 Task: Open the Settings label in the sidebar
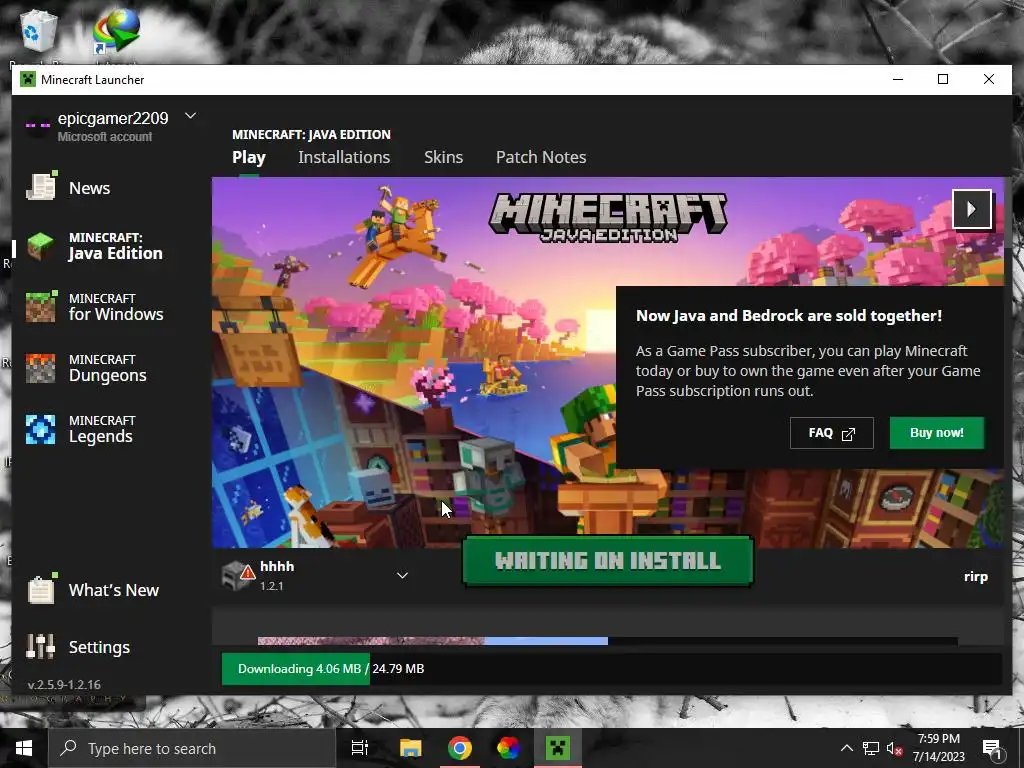pyautogui.click(x=99, y=647)
